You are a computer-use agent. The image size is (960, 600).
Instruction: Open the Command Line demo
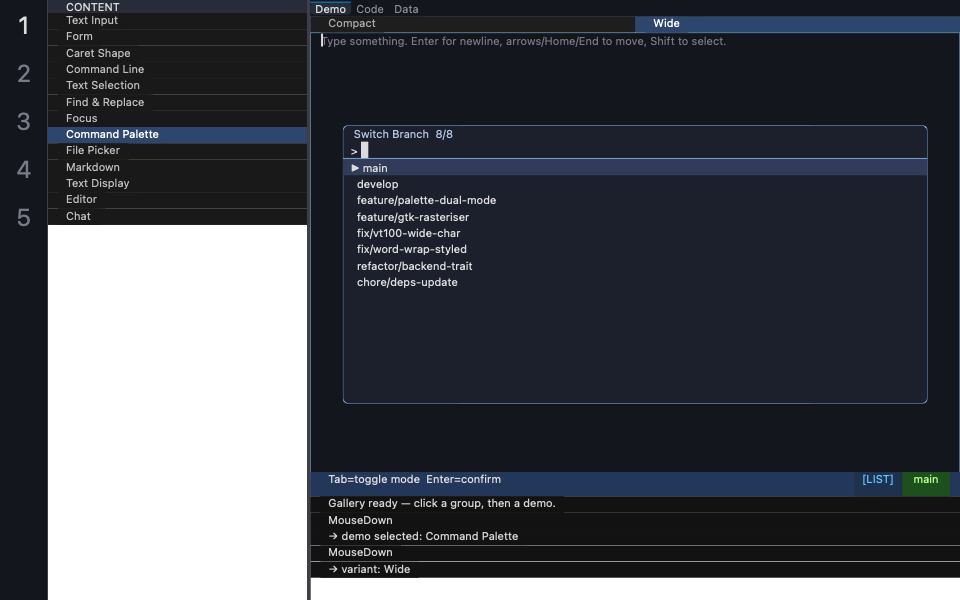178,69
